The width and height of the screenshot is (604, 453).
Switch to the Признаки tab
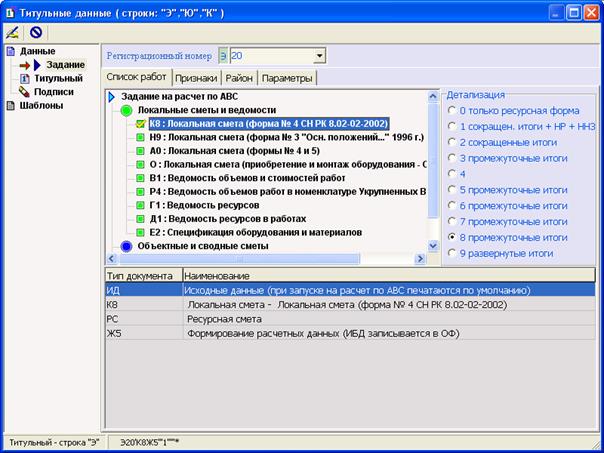(x=196, y=78)
